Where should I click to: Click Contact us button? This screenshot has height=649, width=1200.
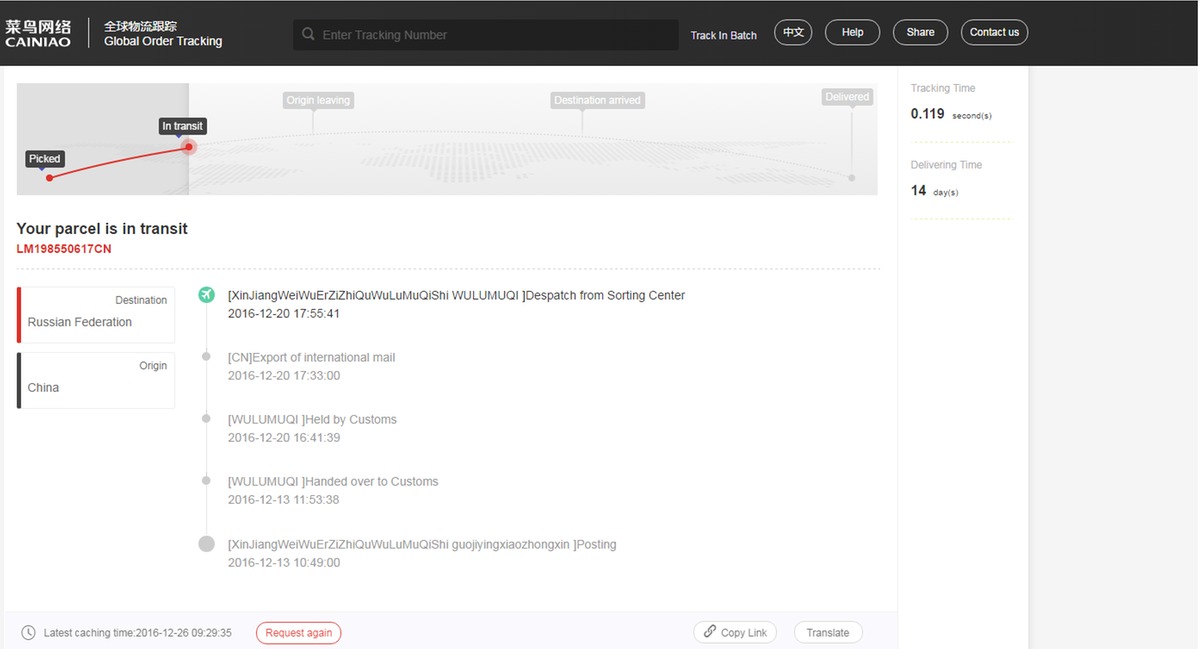coord(994,32)
